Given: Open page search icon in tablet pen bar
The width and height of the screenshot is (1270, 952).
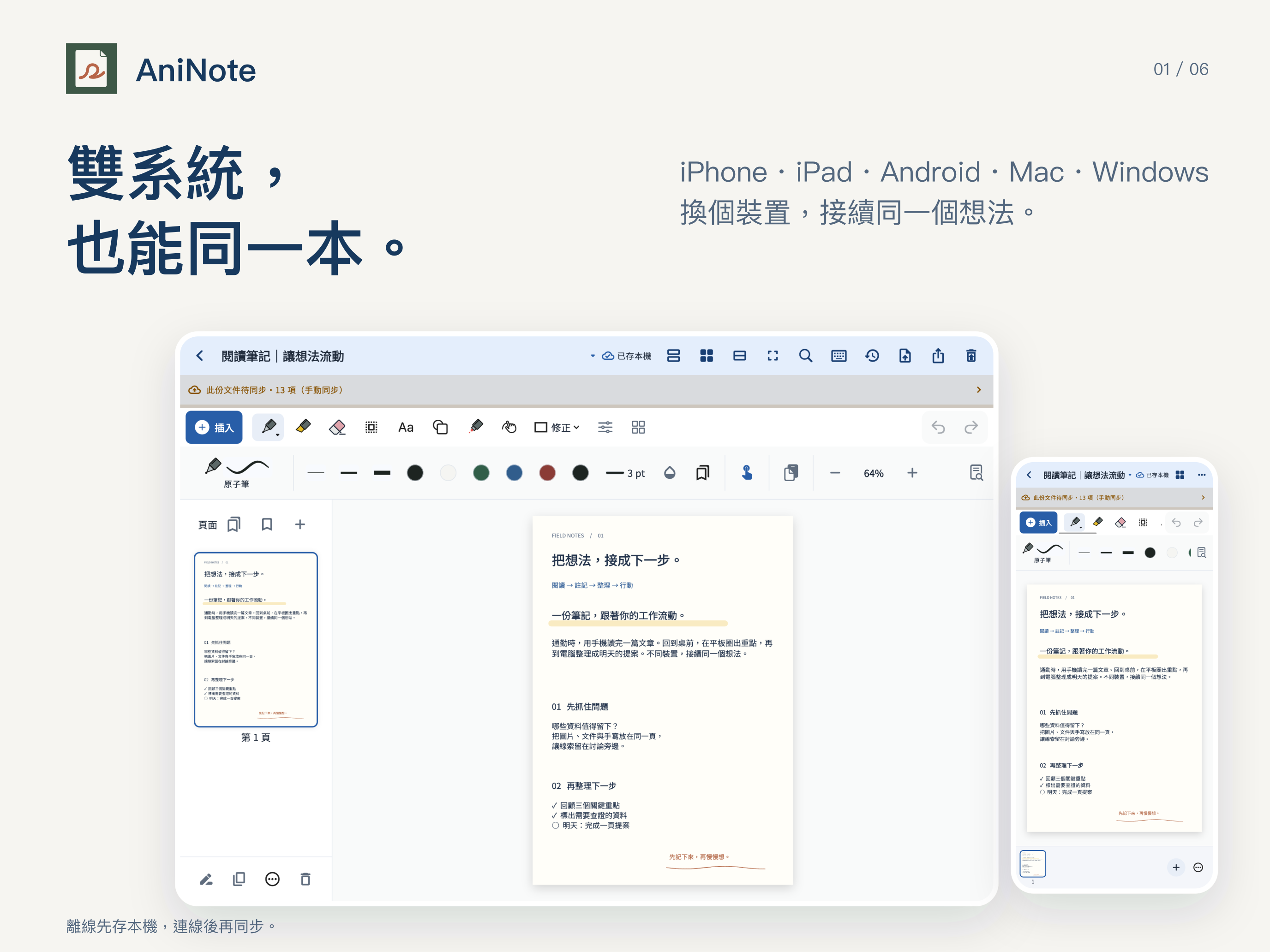Looking at the screenshot, I should pyautogui.click(x=976, y=473).
